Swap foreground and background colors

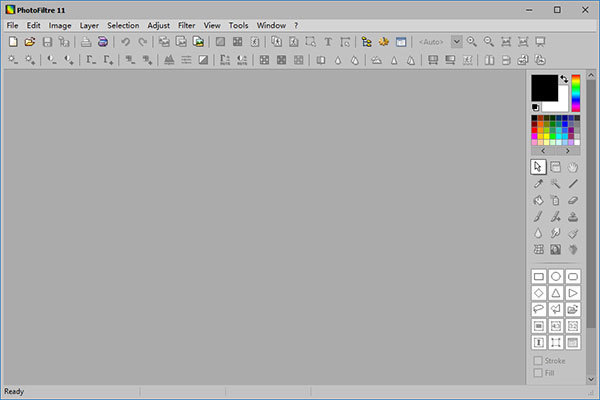564,79
